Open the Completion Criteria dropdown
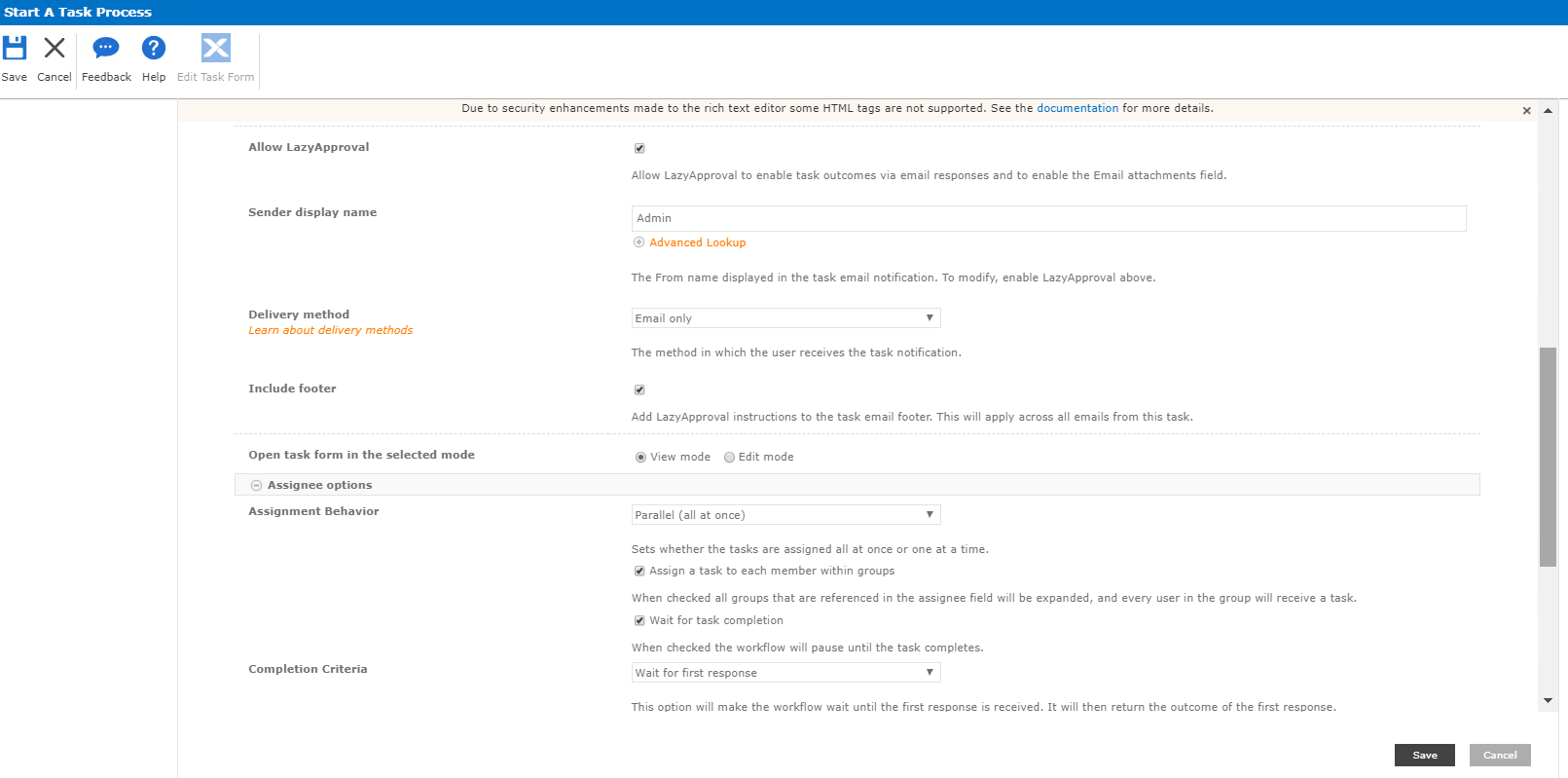The image size is (1568, 778). 785,673
